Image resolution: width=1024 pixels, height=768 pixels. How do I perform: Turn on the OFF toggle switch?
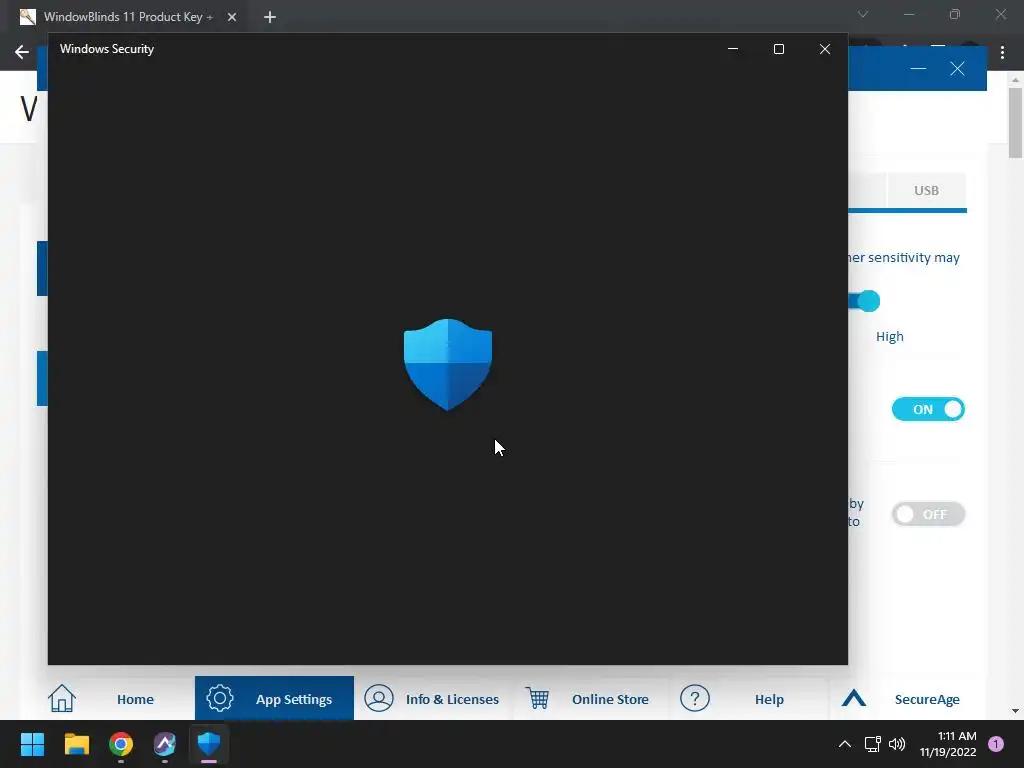[928, 514]
